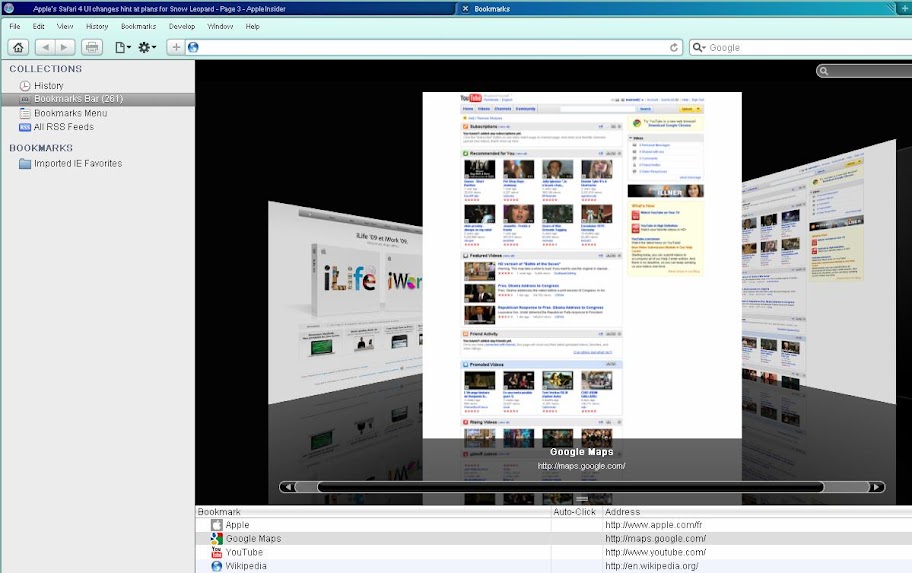Open the Window menu
This screenshot has height=573, width=912.
tap(220, 26)
